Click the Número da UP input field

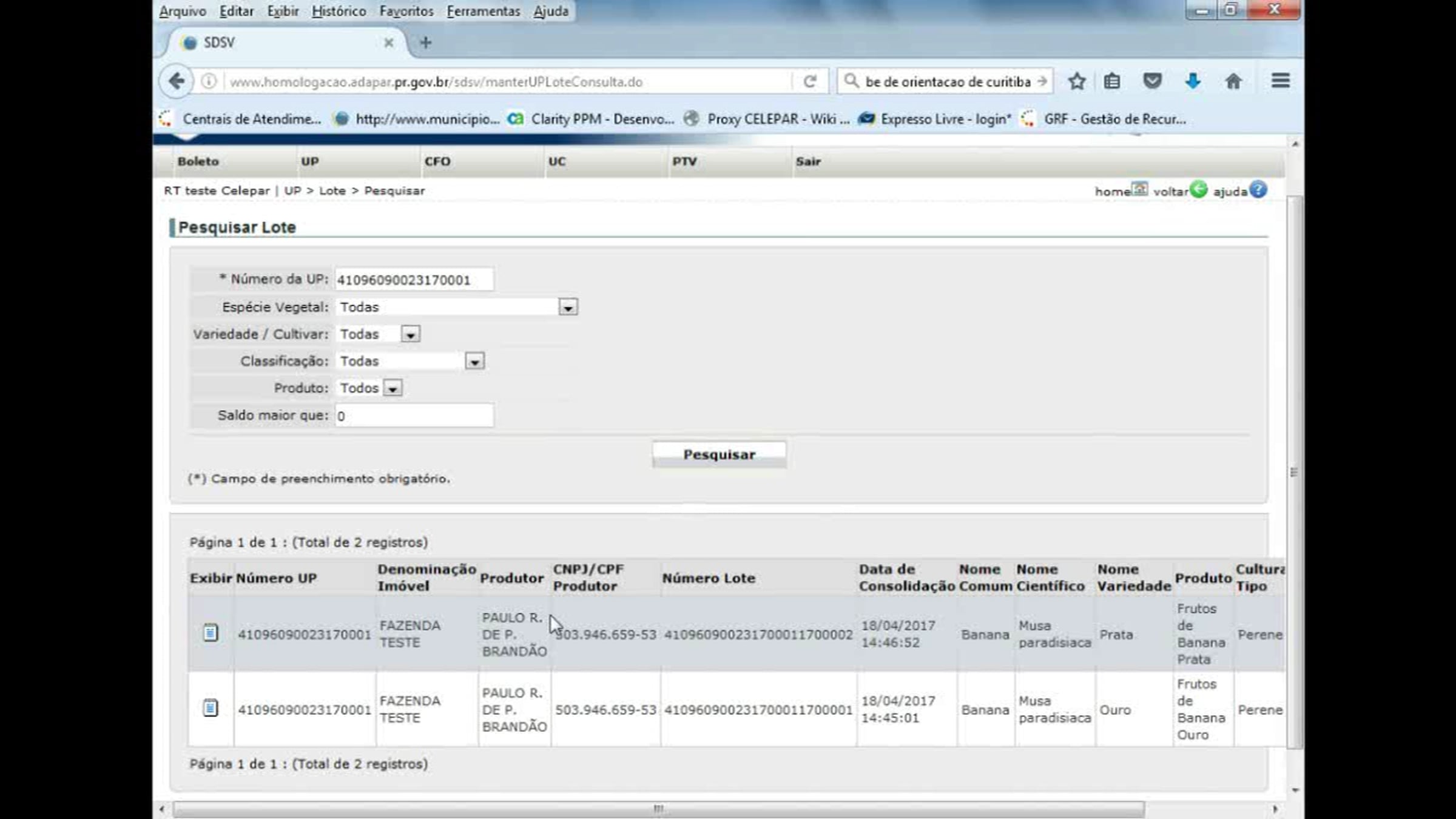414,280
